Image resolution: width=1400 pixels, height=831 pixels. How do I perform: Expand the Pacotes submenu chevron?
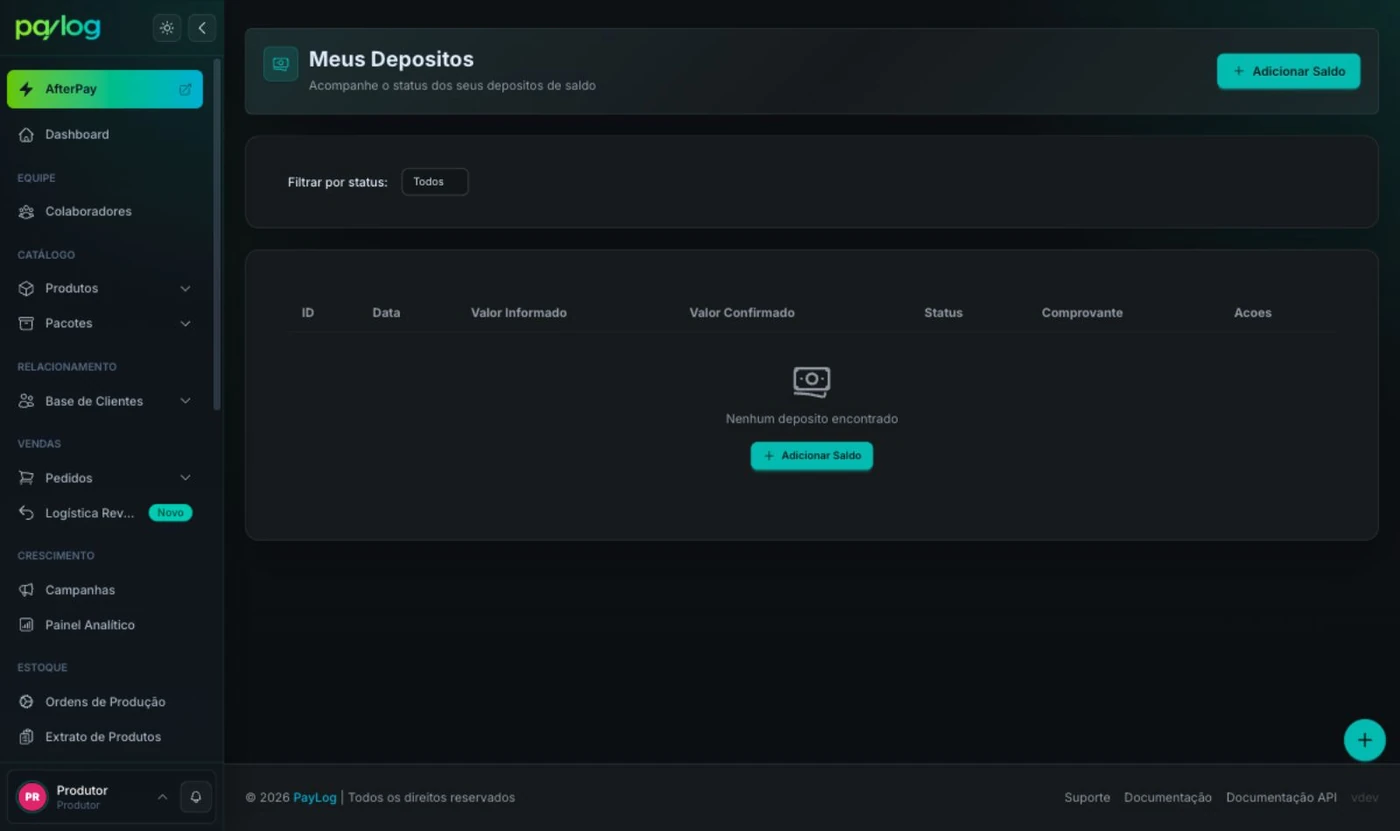(185, 323)
